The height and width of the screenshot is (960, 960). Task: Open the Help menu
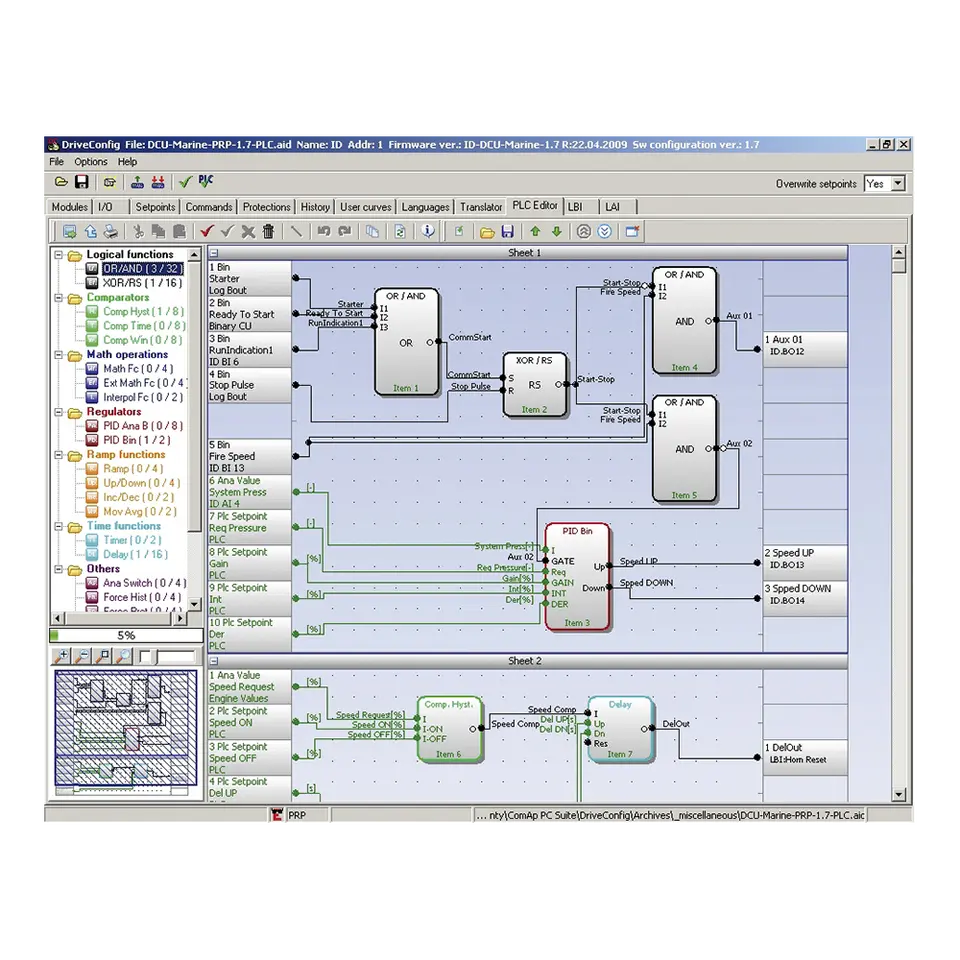[x=127, y=162]
